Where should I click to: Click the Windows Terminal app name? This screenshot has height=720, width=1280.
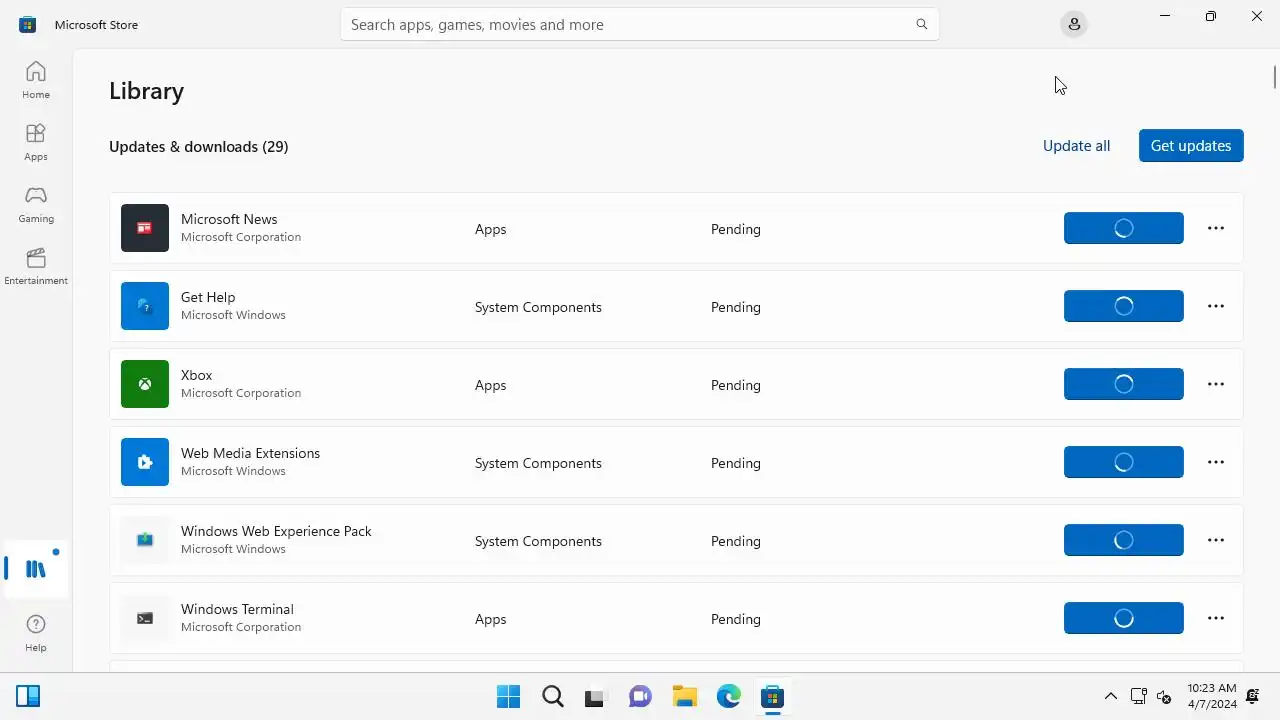coord(237,609)
